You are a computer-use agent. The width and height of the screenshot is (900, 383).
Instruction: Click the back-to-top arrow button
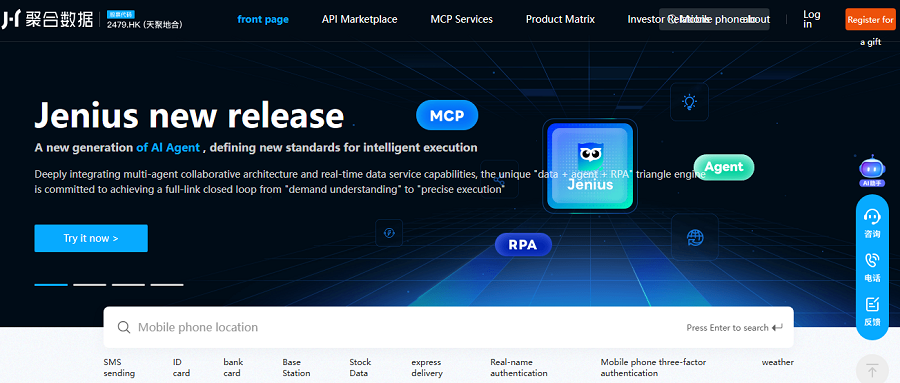[872, 370]
